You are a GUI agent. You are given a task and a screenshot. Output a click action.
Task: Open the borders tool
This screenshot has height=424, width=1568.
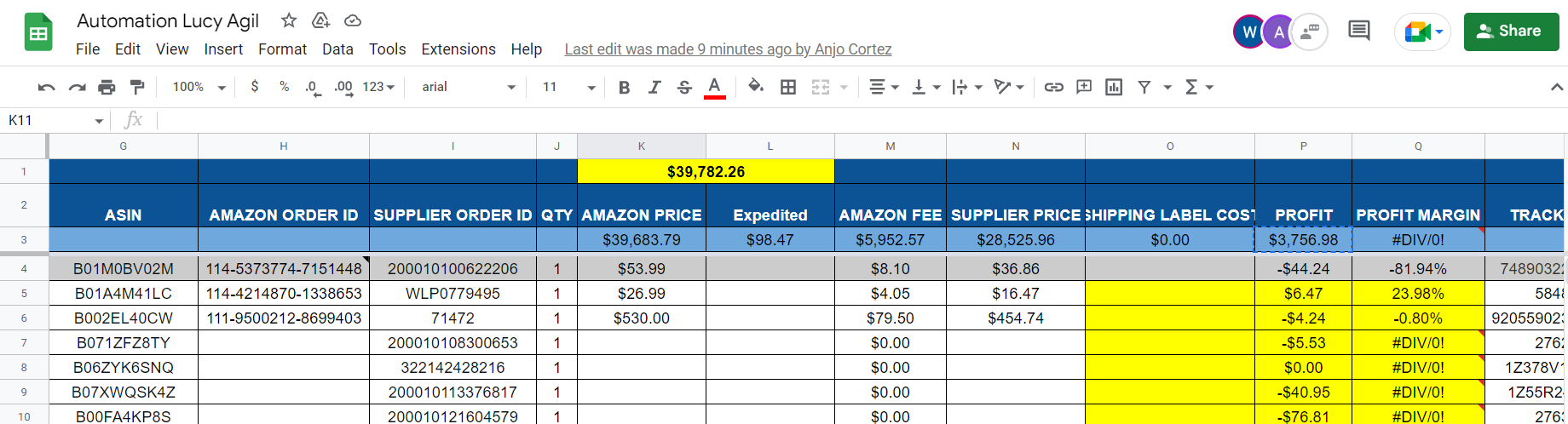pyautogui.click(x=788, y=87)
